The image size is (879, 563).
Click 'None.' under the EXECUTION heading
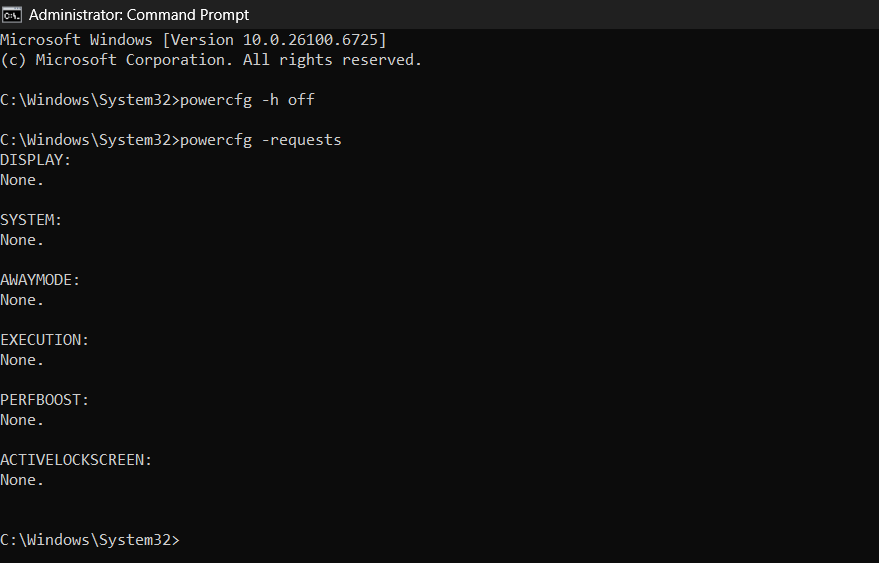pos(22,360)
